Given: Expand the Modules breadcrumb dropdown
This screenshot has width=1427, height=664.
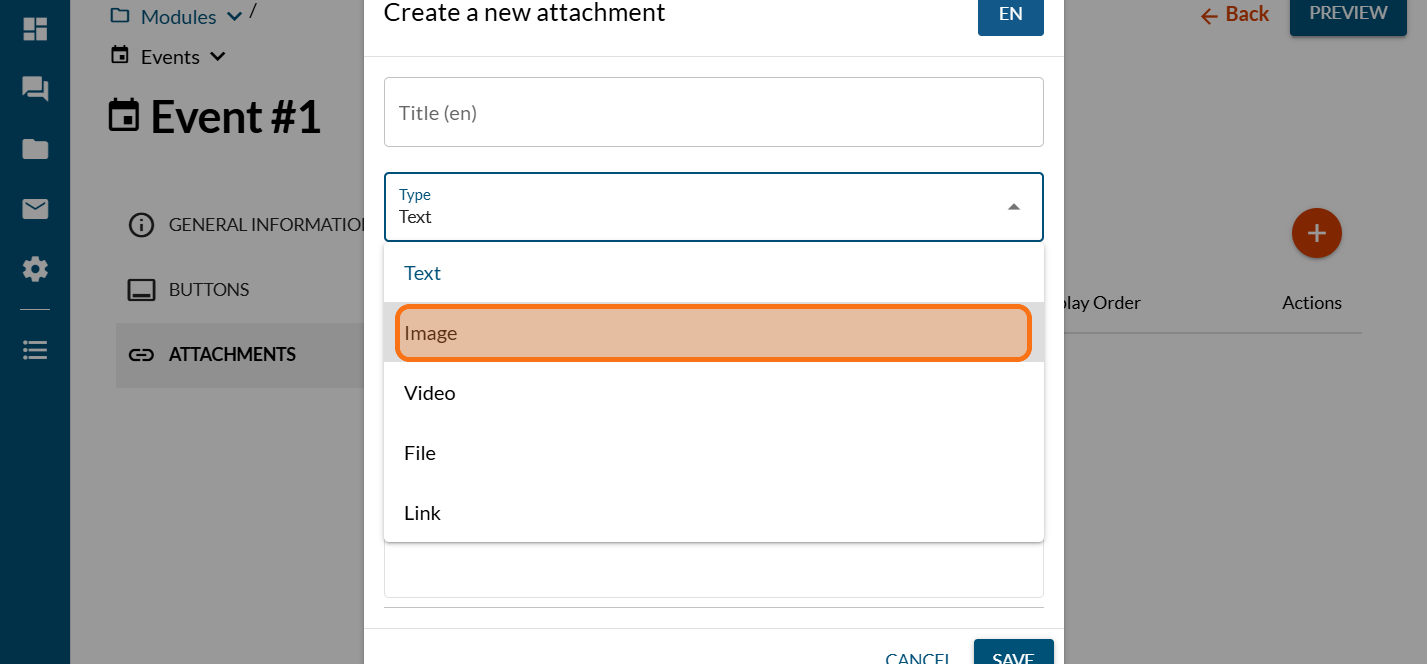Looking at the screenshot, I should point(235,16).
